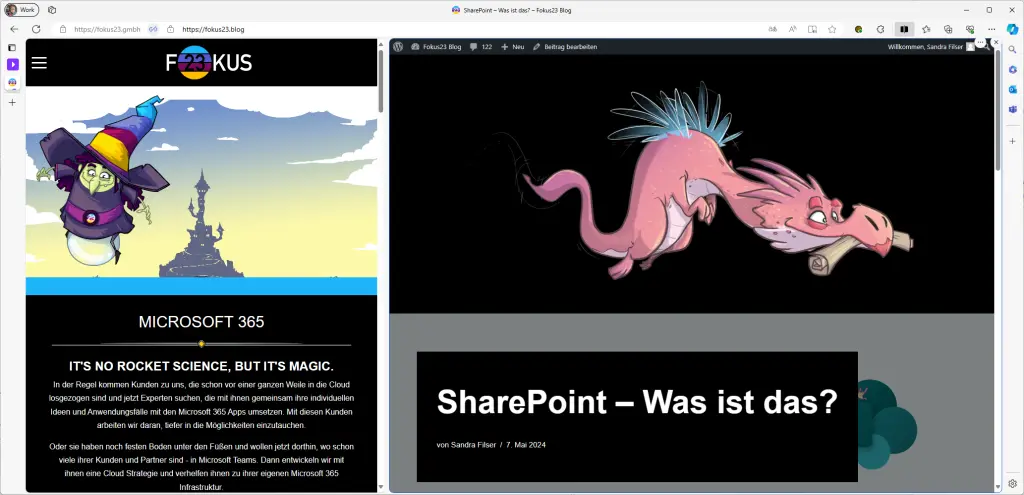Click the IT'S NO ROCKET SCIENCE heading
This screenshot has width=1024, height=495.
(x=201, y=366)
